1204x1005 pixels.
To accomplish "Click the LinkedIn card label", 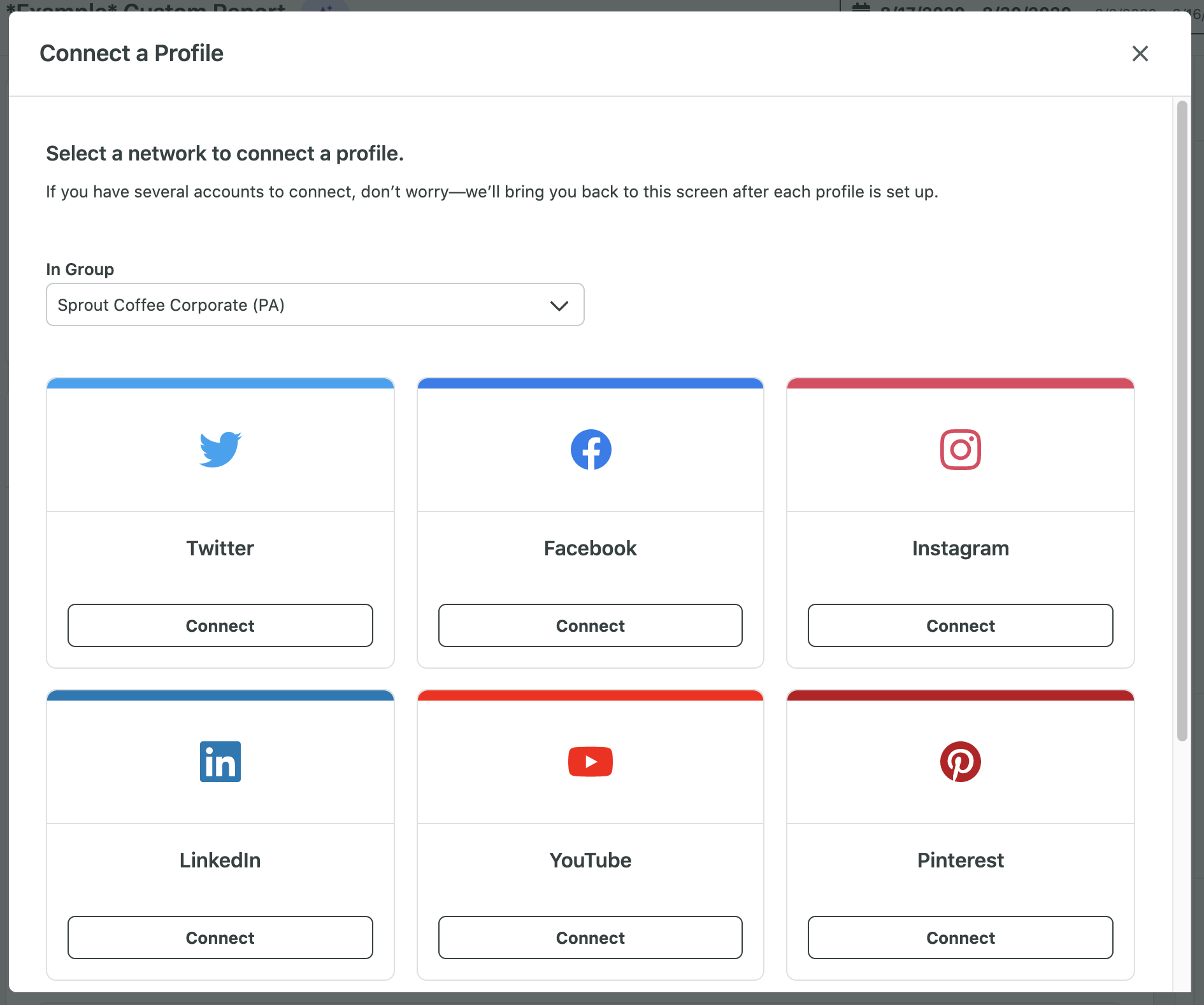I will point(220,860).
